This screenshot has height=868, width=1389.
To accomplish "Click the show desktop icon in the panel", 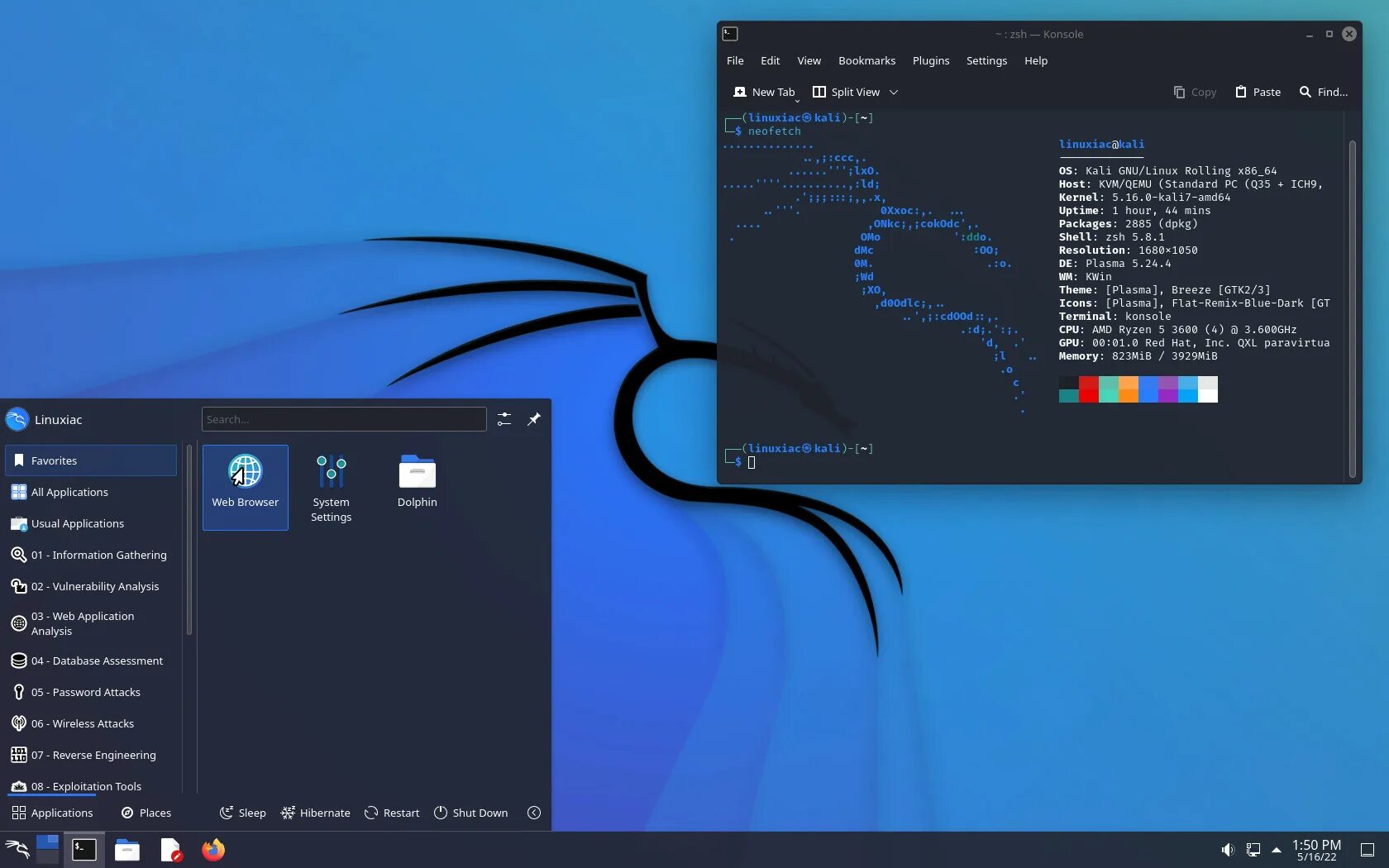I will [1368, 850].
